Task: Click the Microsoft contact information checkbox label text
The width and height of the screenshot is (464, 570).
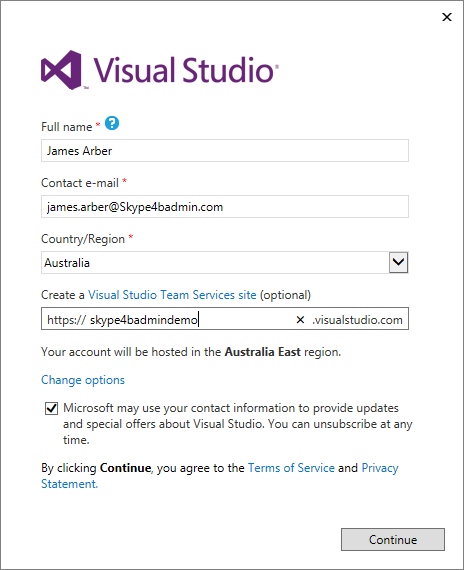Action: [x=238, y=424]
